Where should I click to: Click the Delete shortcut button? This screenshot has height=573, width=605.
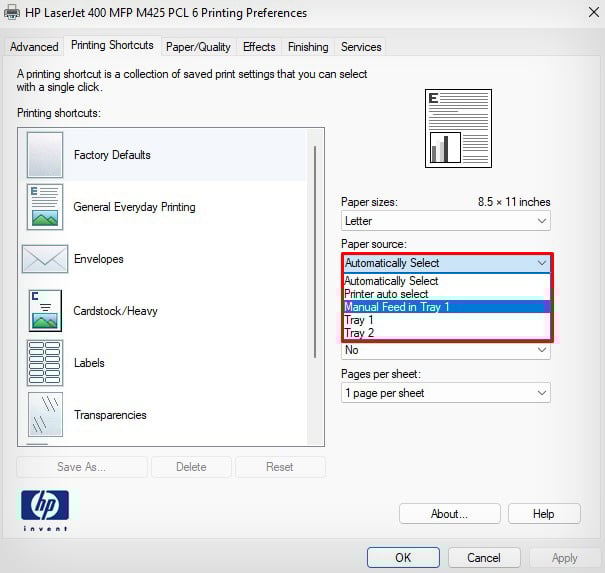pos(191,467)
